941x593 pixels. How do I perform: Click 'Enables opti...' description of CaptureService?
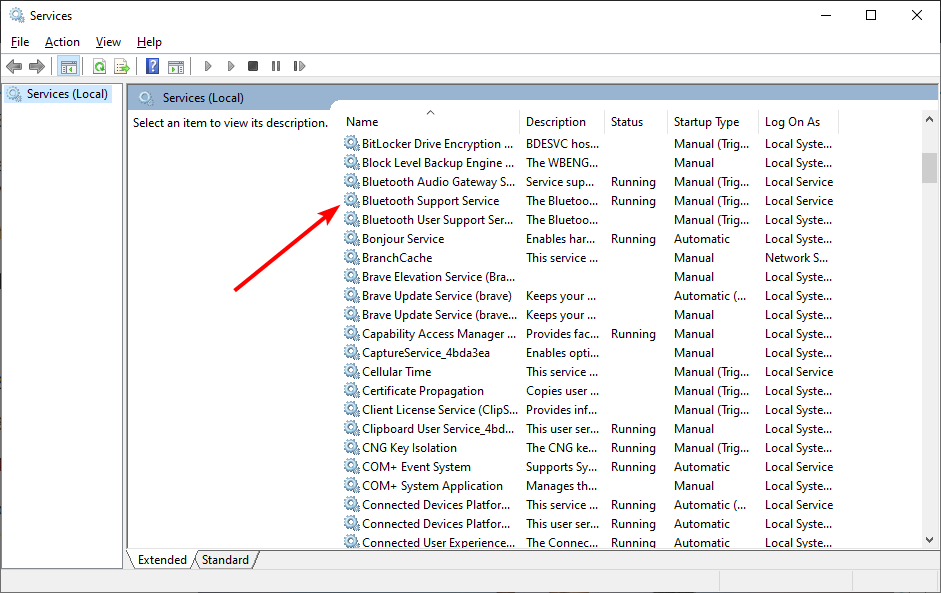pyautogui.click(x=562, y=353)
